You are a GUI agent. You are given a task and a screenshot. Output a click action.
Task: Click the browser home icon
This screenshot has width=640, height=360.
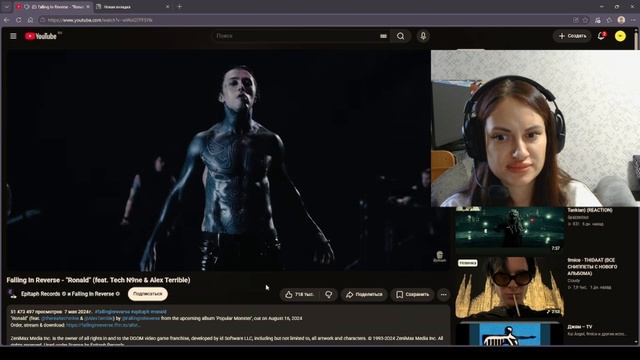pos(30,20)
